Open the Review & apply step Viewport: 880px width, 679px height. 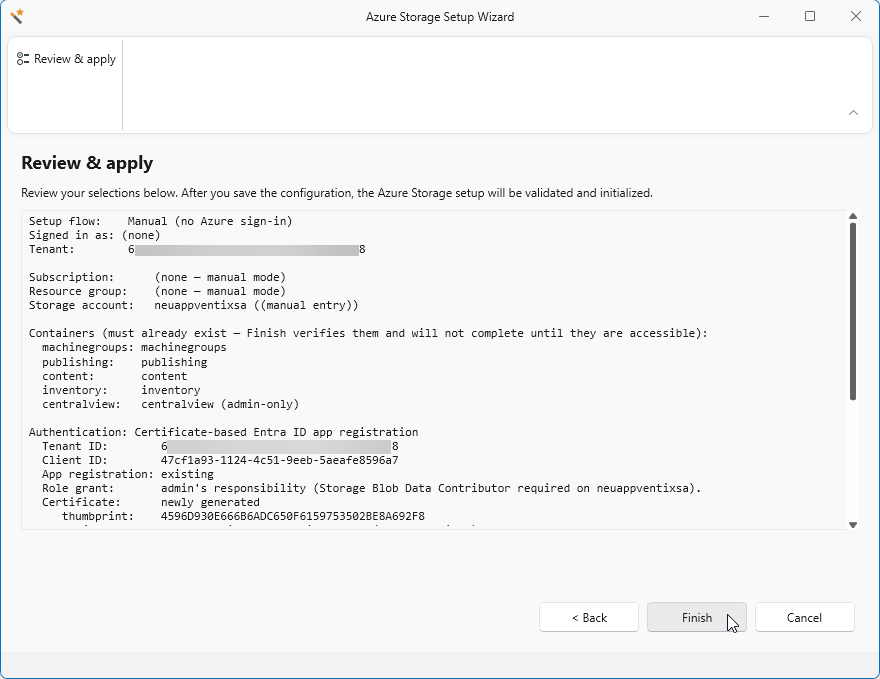66,59
